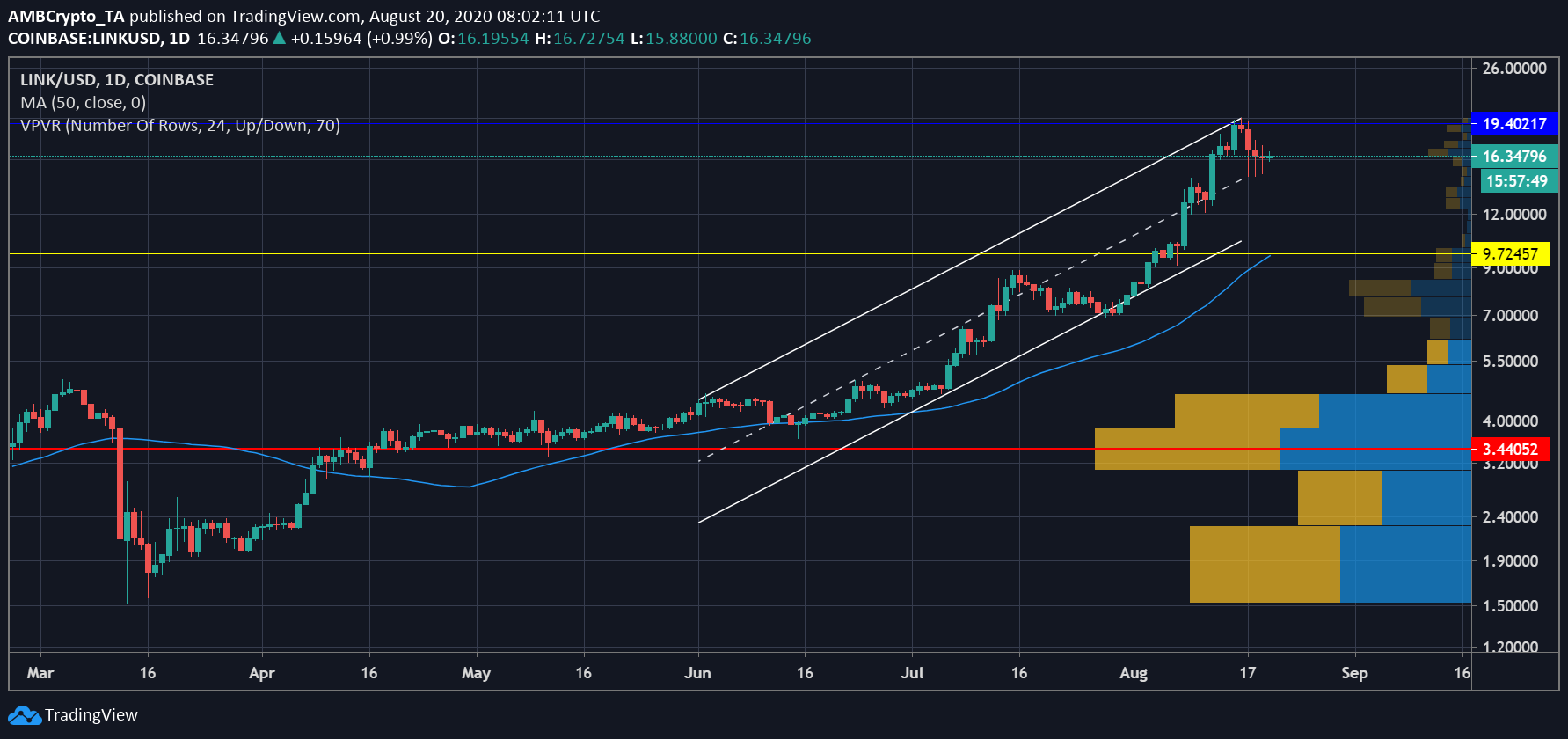Open the VPVR indicator legend settings
1568x739 pixels.
click(x=179, y=126)
